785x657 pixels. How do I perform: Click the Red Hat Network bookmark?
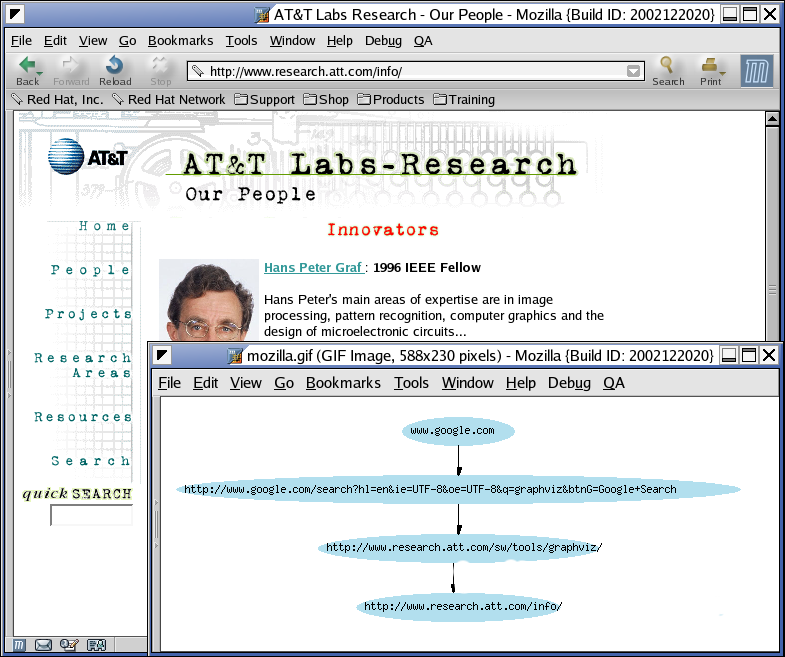[x=168, y=99]
